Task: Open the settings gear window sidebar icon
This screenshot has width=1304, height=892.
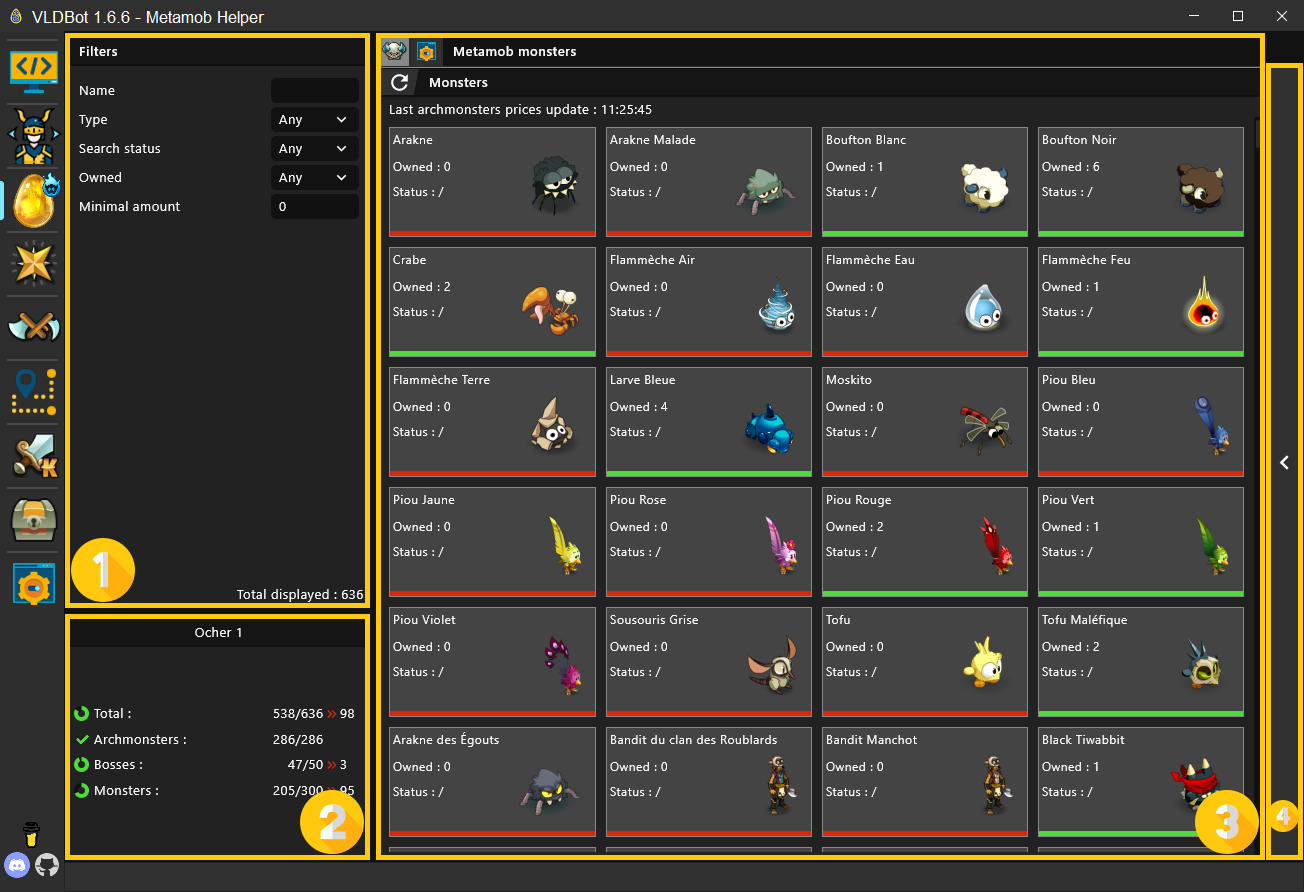Action: click(34, 584)
